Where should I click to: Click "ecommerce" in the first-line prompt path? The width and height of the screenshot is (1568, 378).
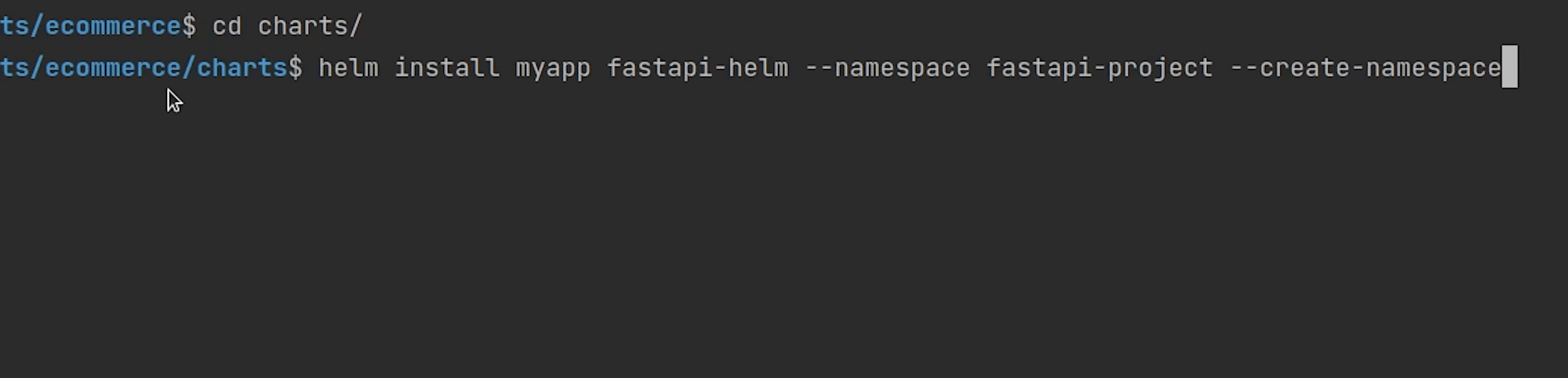point(114,27)
